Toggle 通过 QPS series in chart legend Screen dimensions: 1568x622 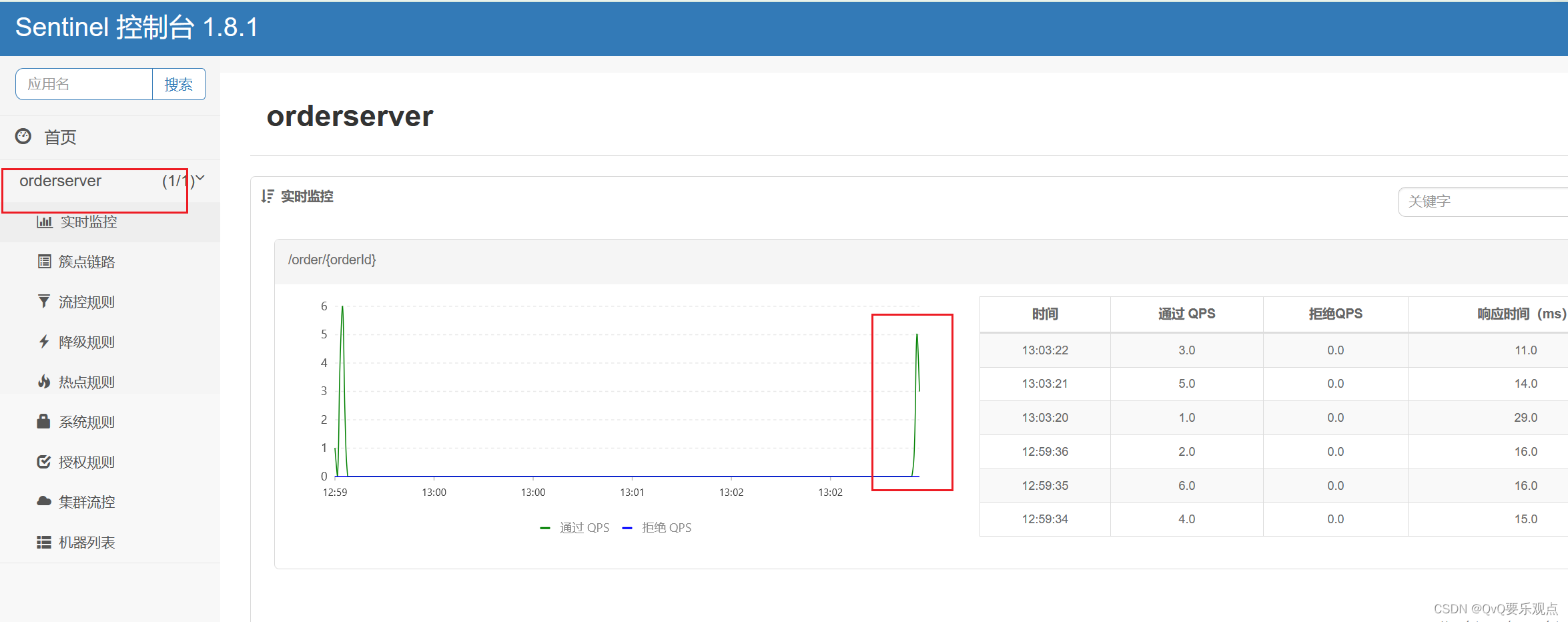[x=574, y=527]
